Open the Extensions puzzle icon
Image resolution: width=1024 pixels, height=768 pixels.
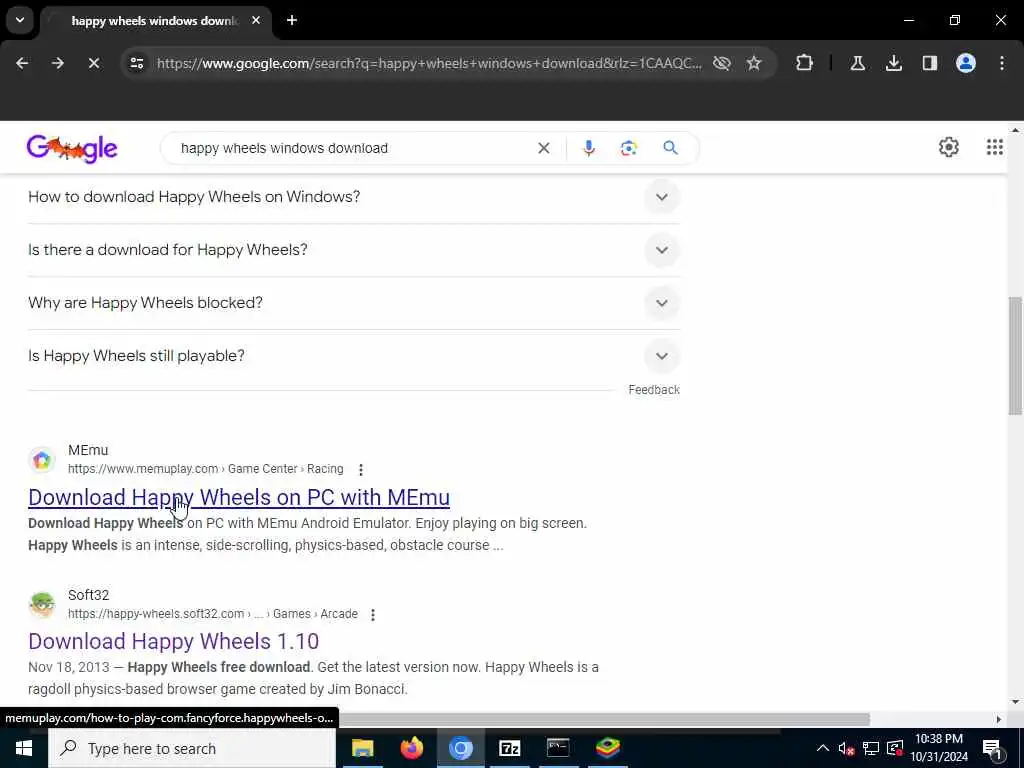805,63
